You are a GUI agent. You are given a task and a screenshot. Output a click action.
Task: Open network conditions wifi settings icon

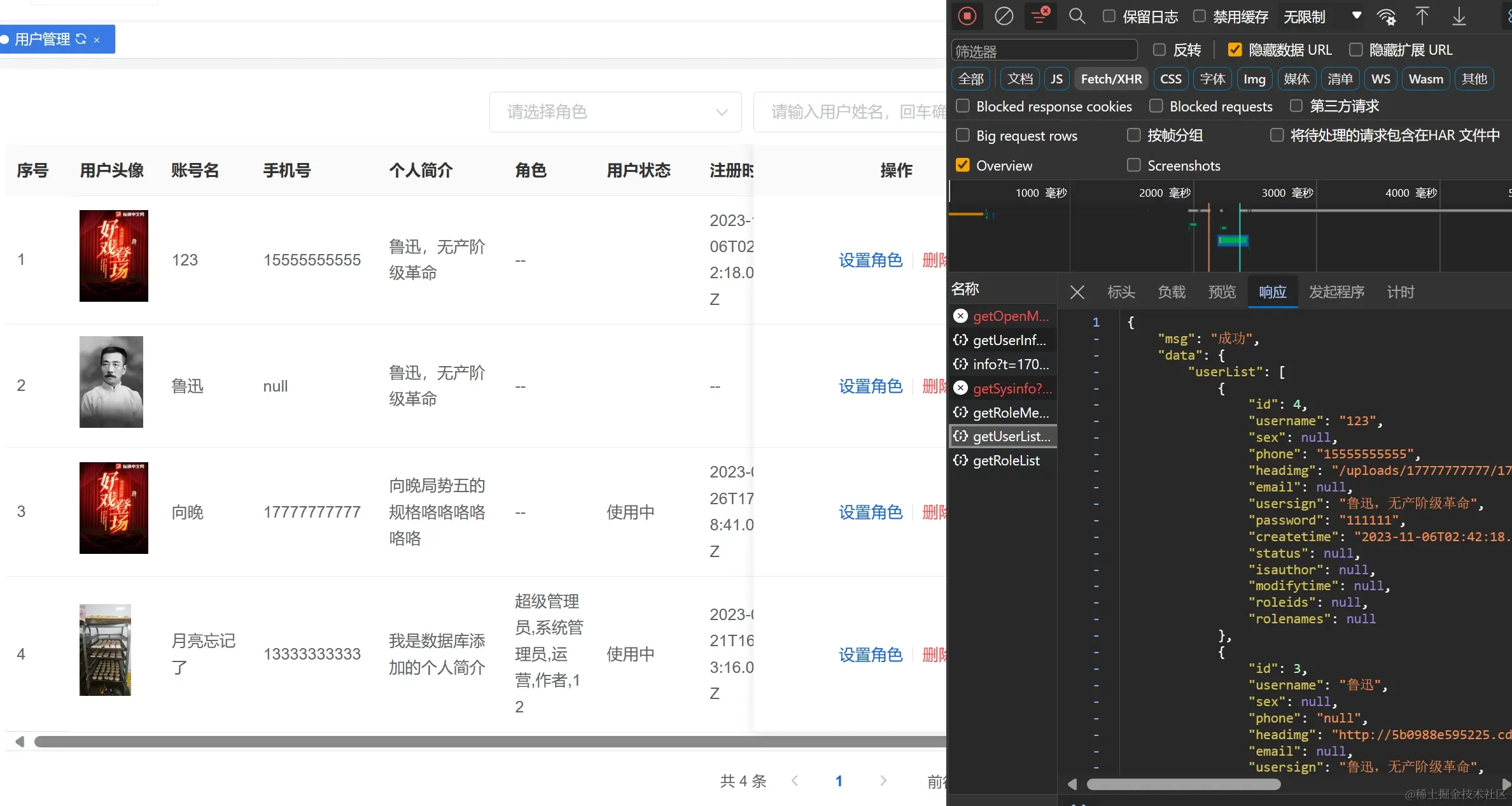tap(1387, 17)
